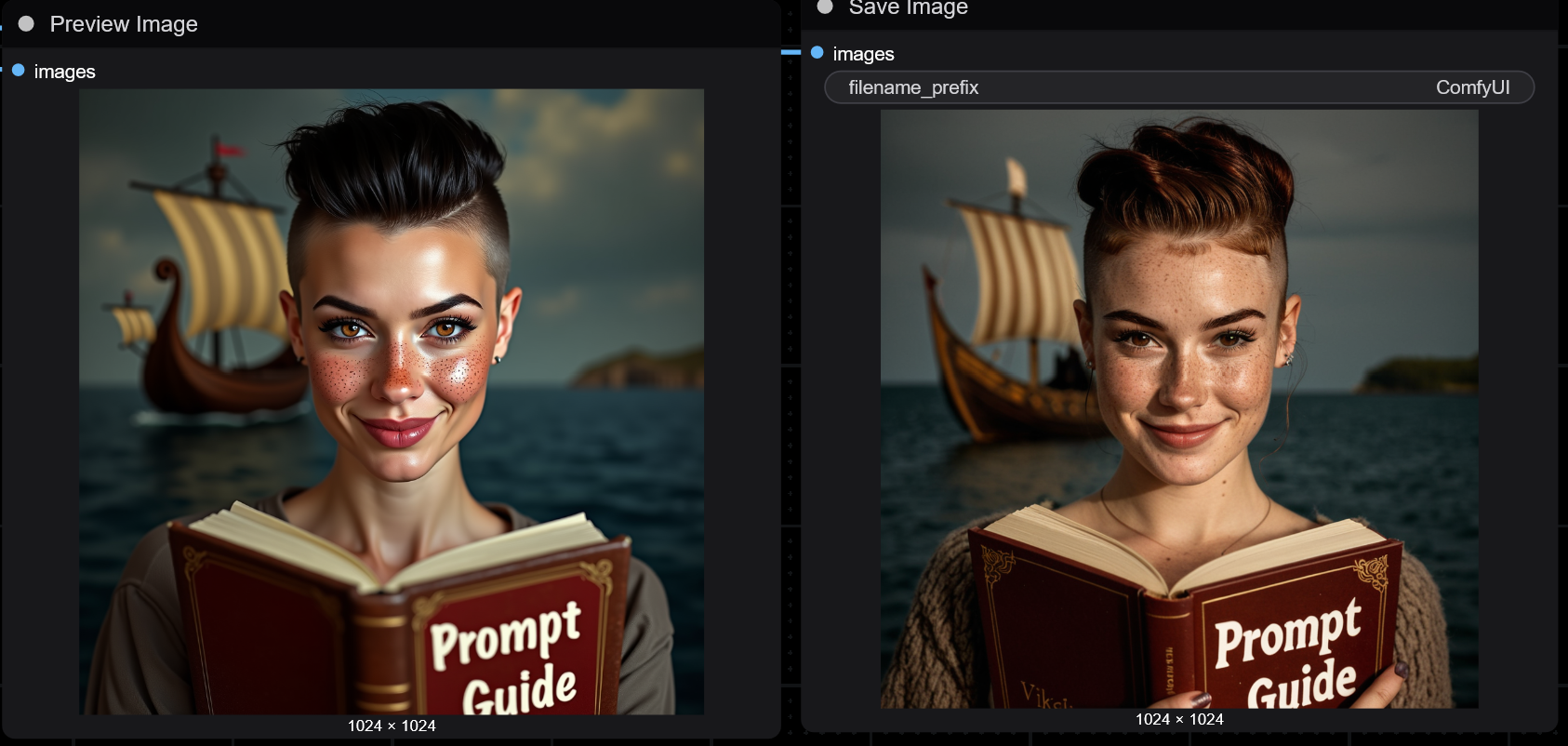Click the images label in Save Image node
The width and height of the screenshot is (1568, 746).
pyautogui.click(x=864, y=54)
